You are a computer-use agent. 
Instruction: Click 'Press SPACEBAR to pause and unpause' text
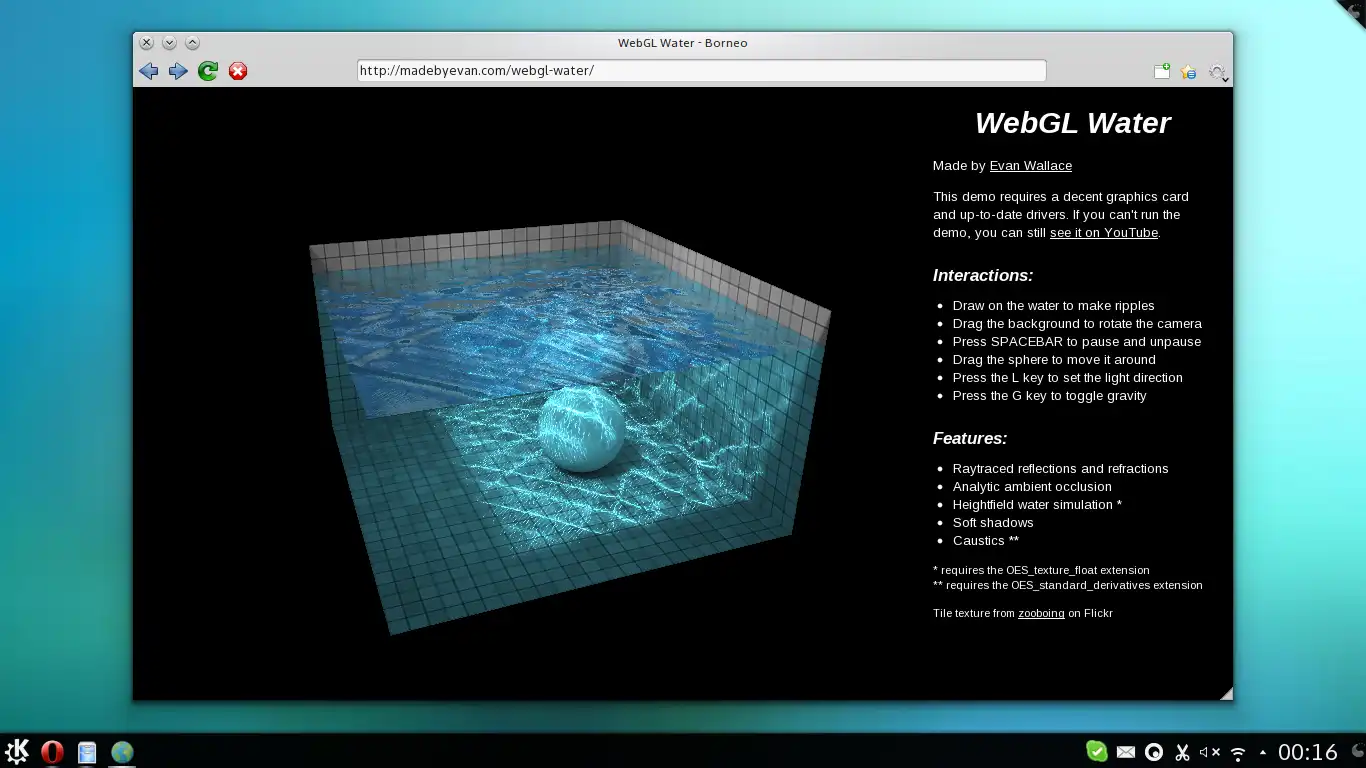pos(1077,342)
